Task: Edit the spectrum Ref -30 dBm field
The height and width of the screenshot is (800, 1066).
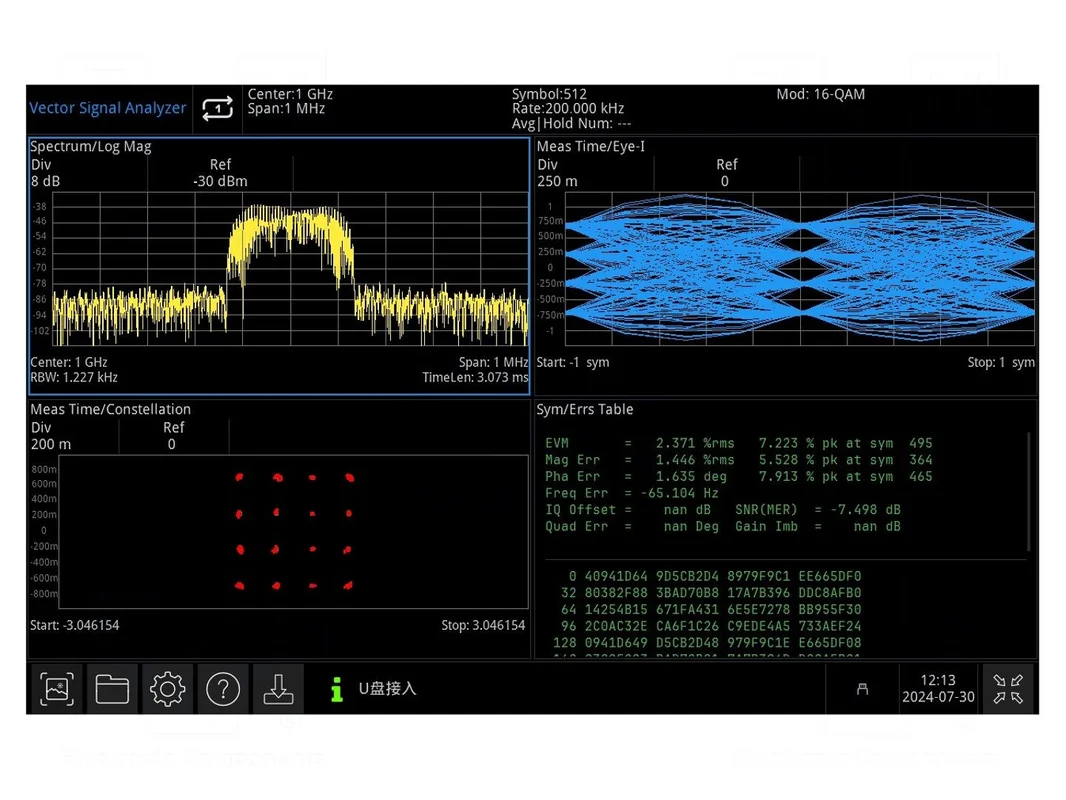Action: [x=220, y=173]
